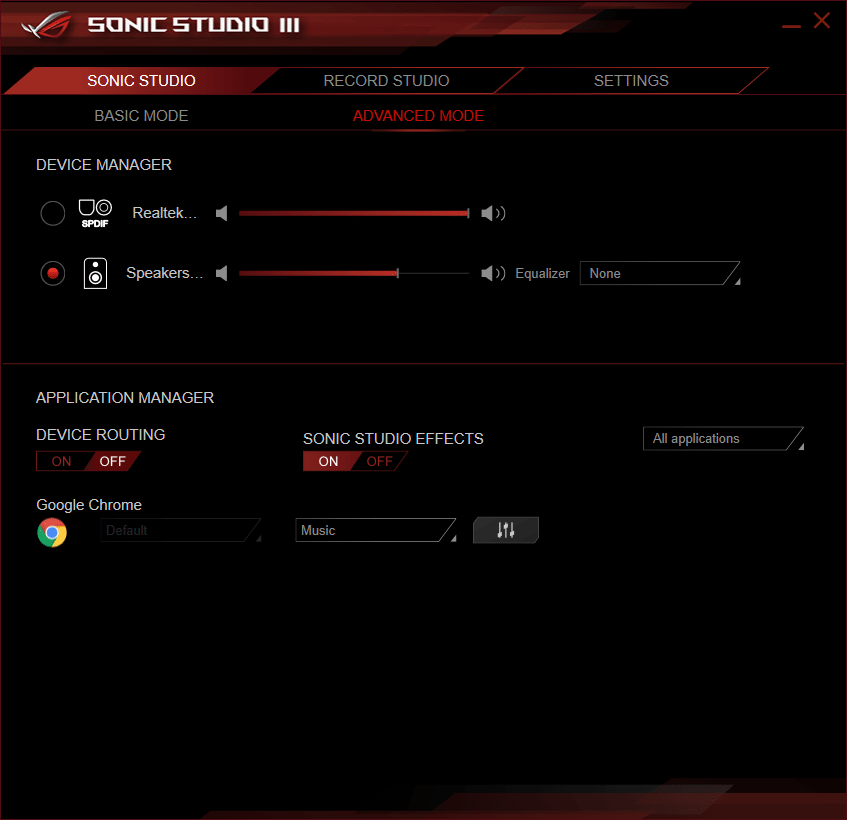Adjust the Realtek volume slider
The height and width of the screenshot is (820, 847).
pyautogui.click(x=354, y=213)
